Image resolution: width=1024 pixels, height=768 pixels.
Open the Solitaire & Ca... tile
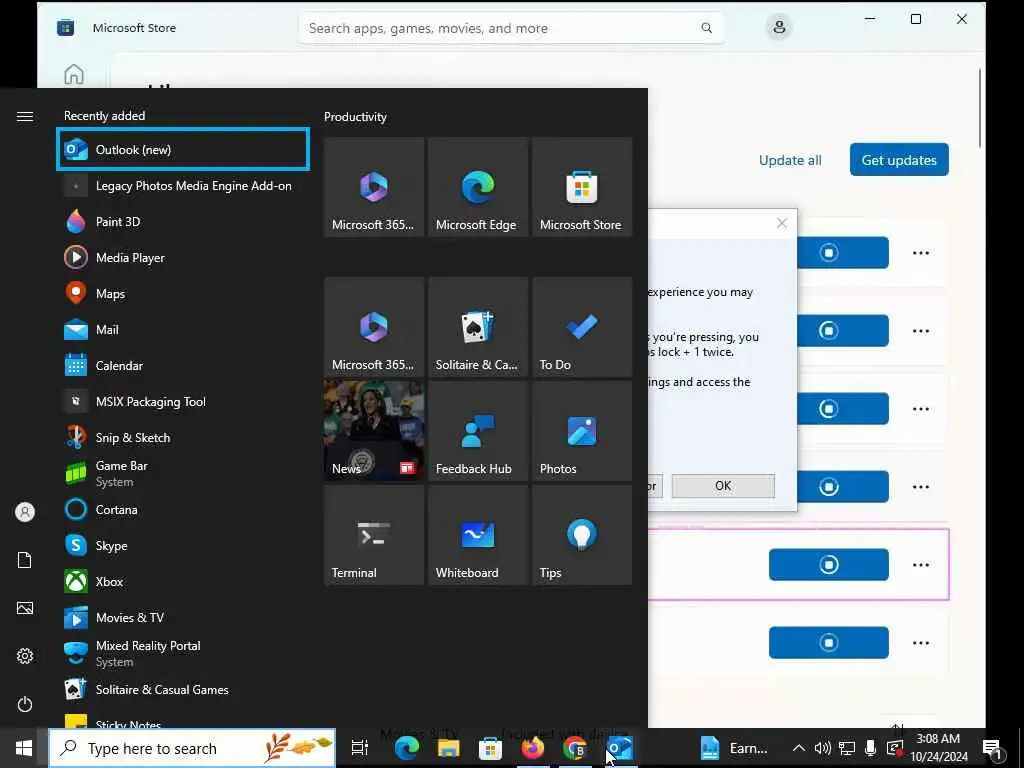[x=477, y=327]
